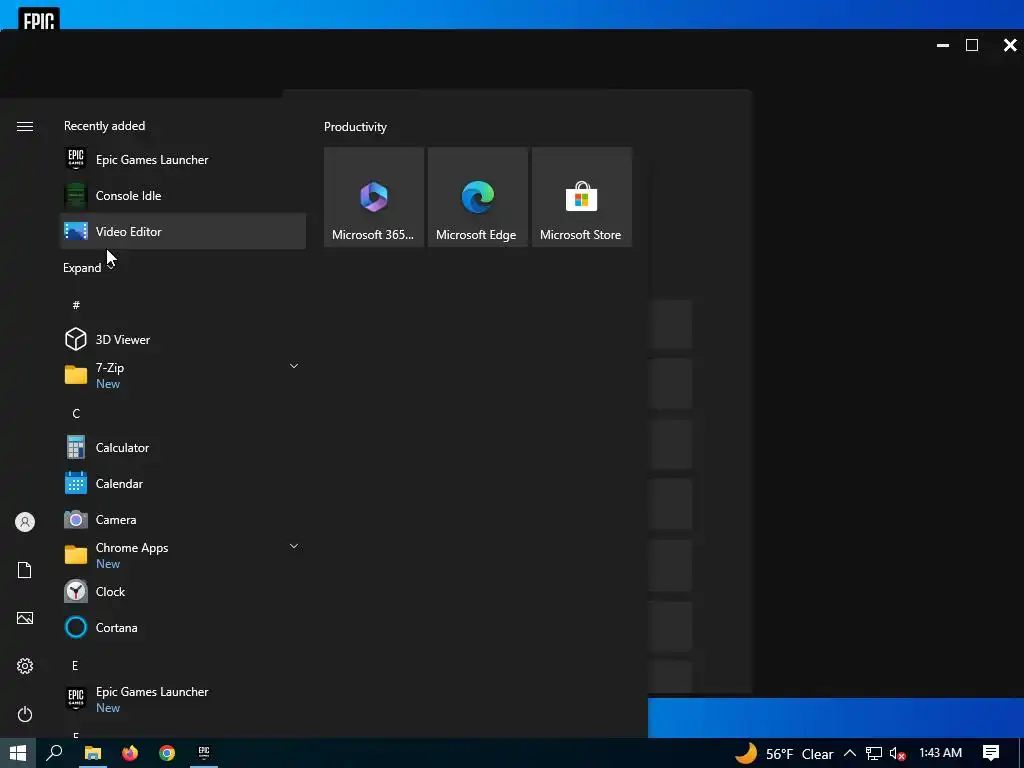Open Clock app
Screen dimensions: 1024x768
pos(183,591)
